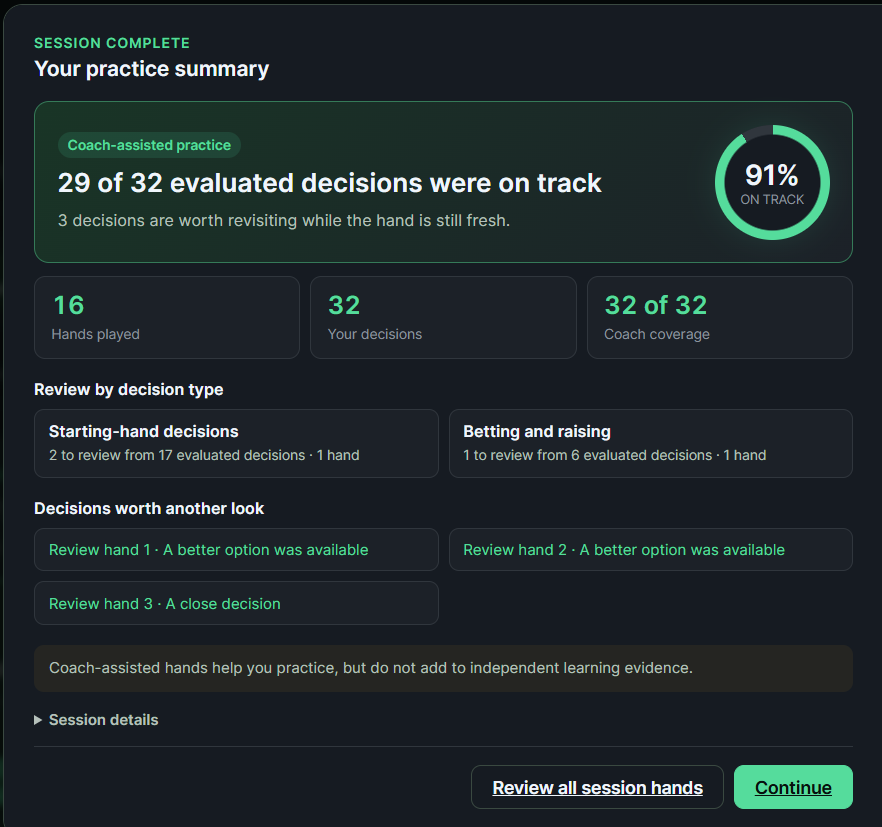Click the '29 of 32 evaluated decisions' headline
This screenshot has width=882, height=827.
point(330,183)
